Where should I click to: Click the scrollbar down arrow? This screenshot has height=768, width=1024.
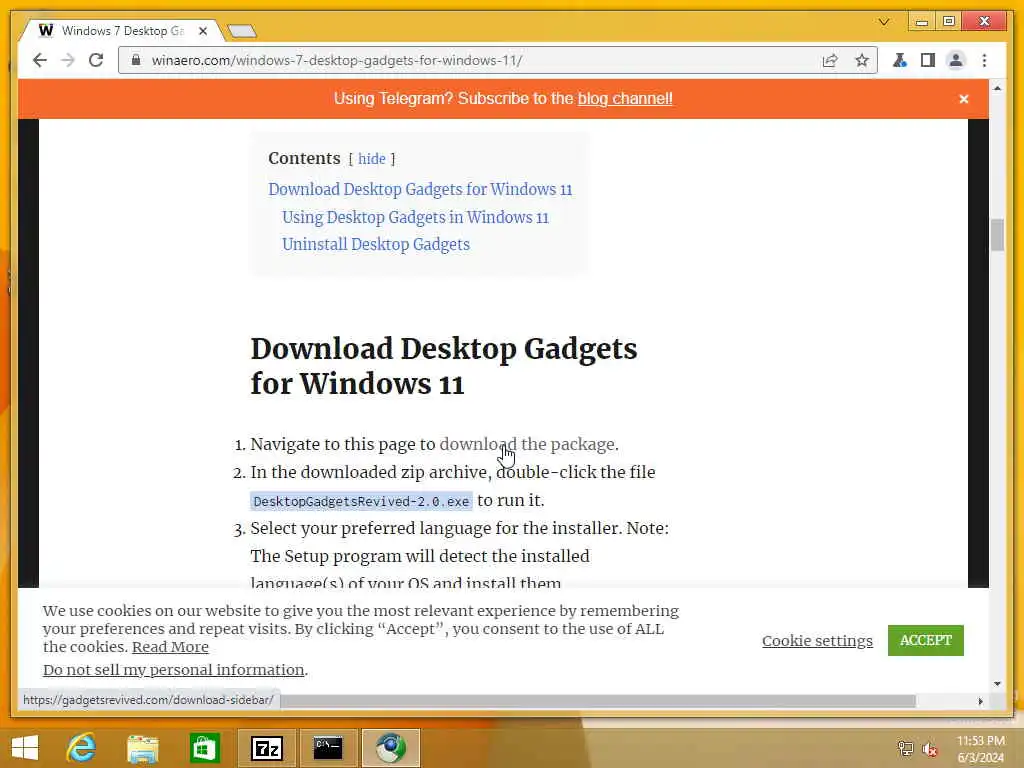pos(997,684)
